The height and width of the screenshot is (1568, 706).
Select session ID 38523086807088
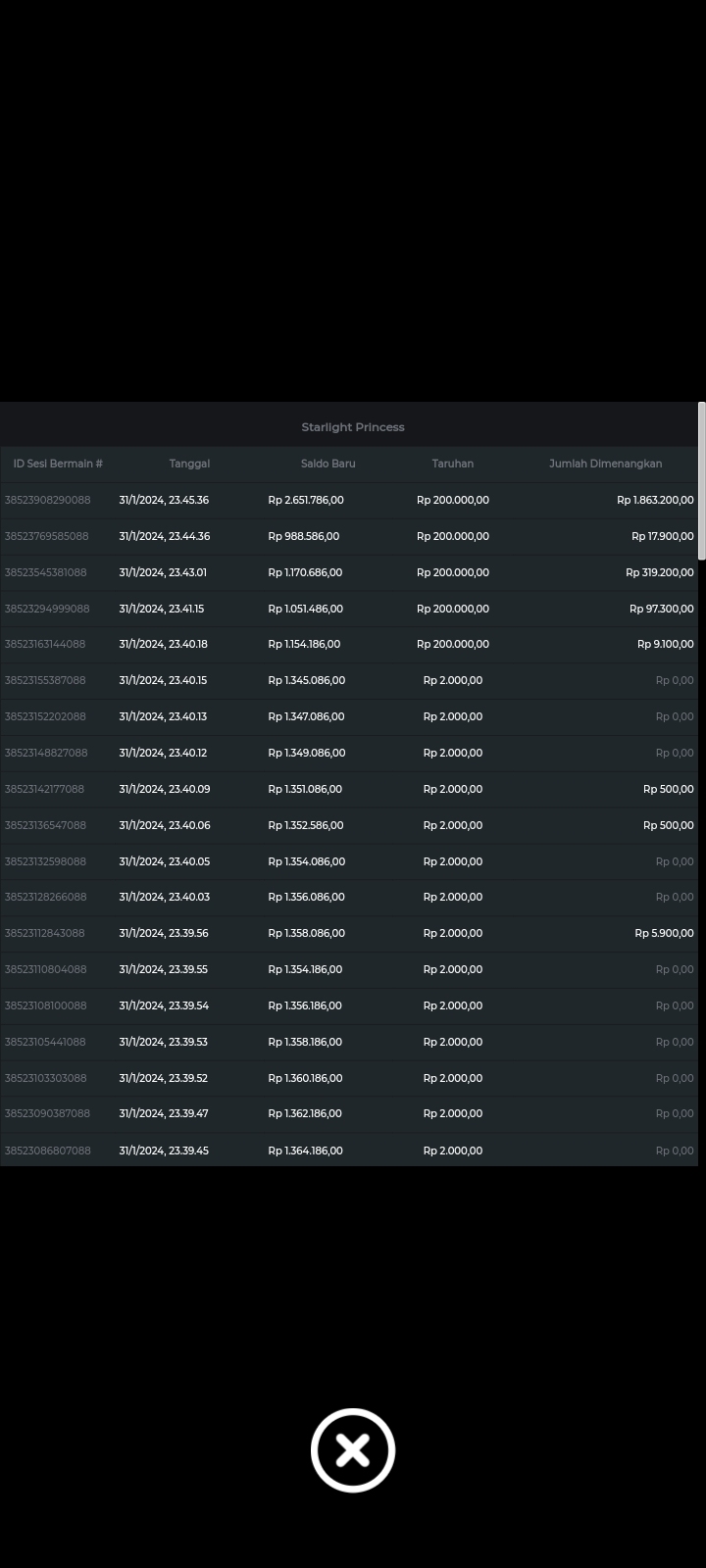tap(47, 1151)
